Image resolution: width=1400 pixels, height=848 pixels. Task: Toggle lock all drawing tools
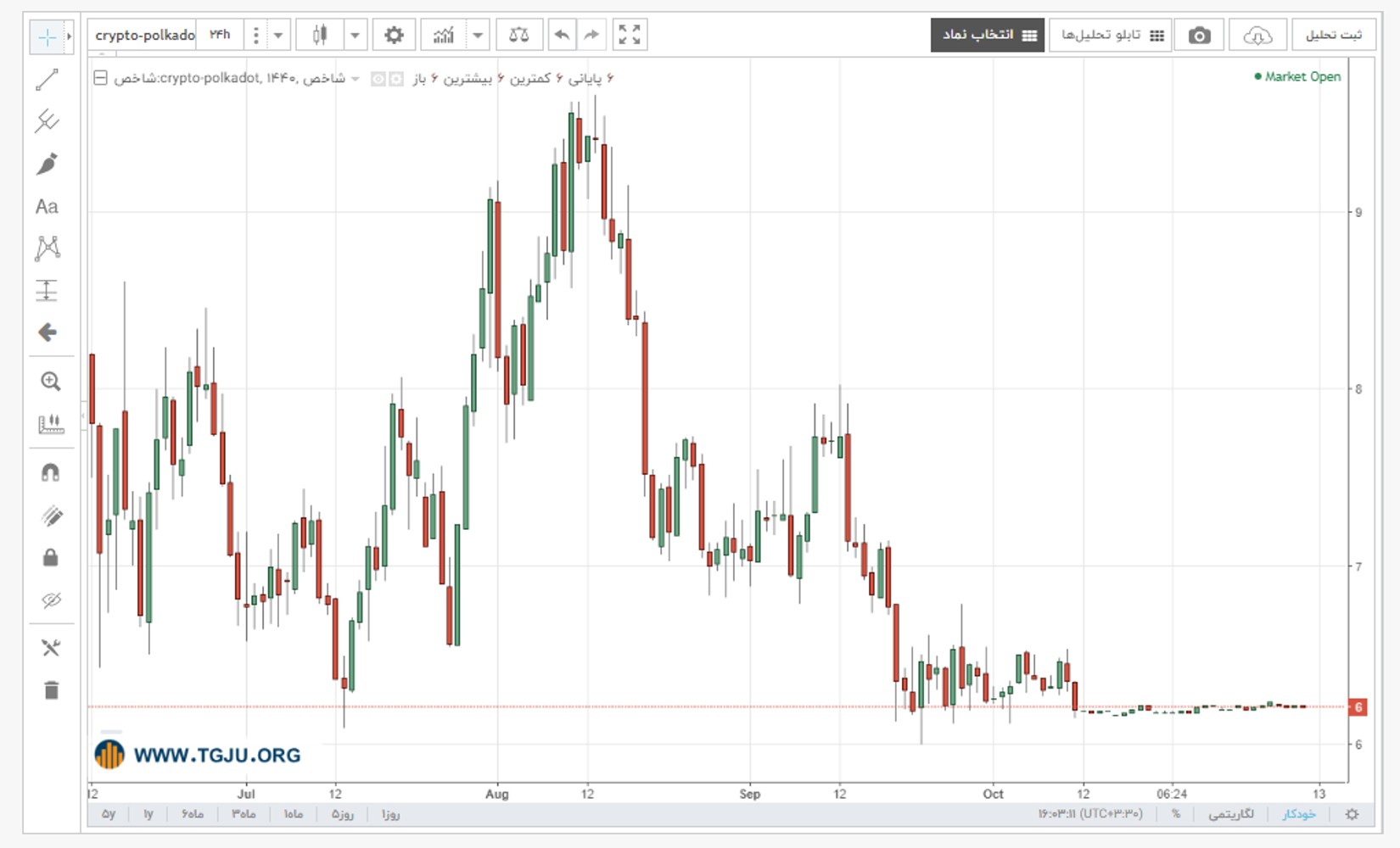51,557
